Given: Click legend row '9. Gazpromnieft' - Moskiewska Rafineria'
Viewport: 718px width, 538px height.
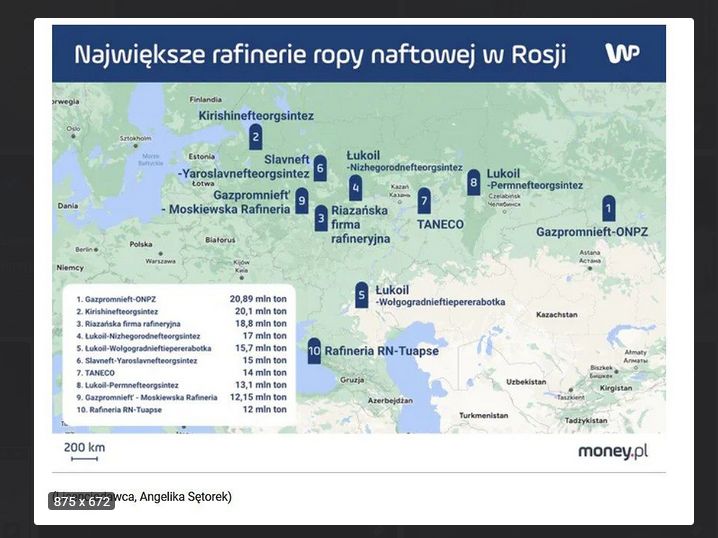Looking at the screenshot, I should pyautogui.click(x=181, y=397).
